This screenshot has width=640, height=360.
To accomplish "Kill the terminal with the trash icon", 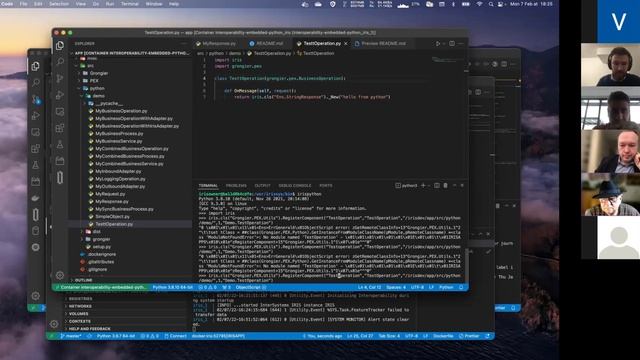I will [445, 185].
